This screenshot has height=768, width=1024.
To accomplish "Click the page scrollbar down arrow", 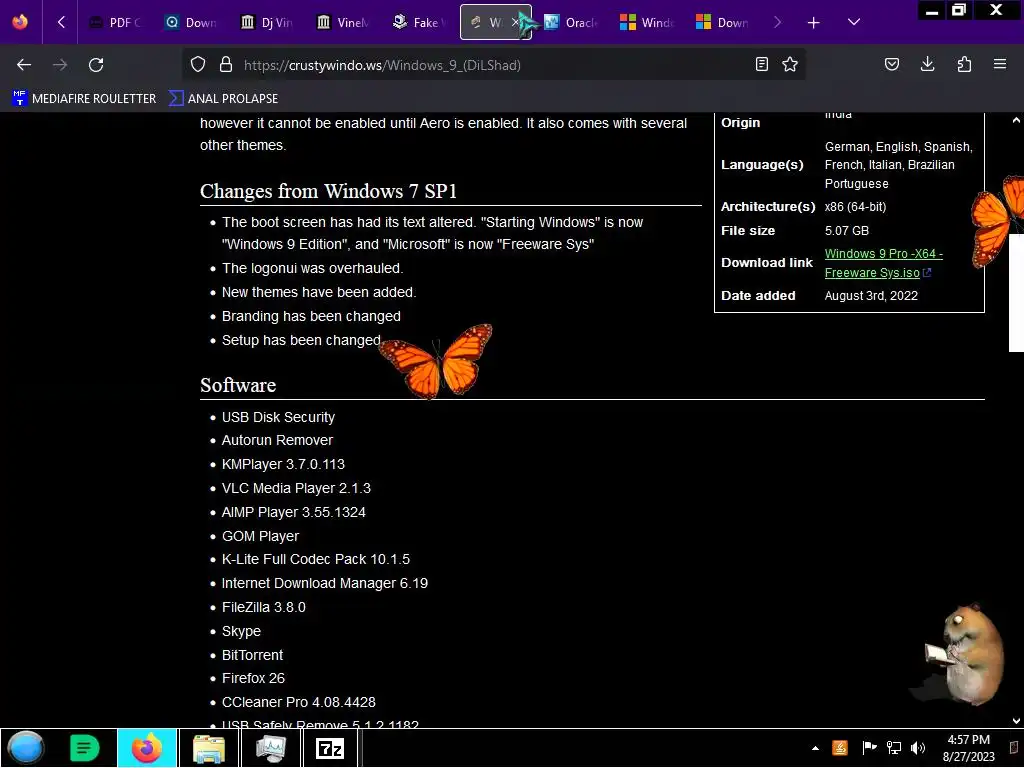I will click(1016, 721).
